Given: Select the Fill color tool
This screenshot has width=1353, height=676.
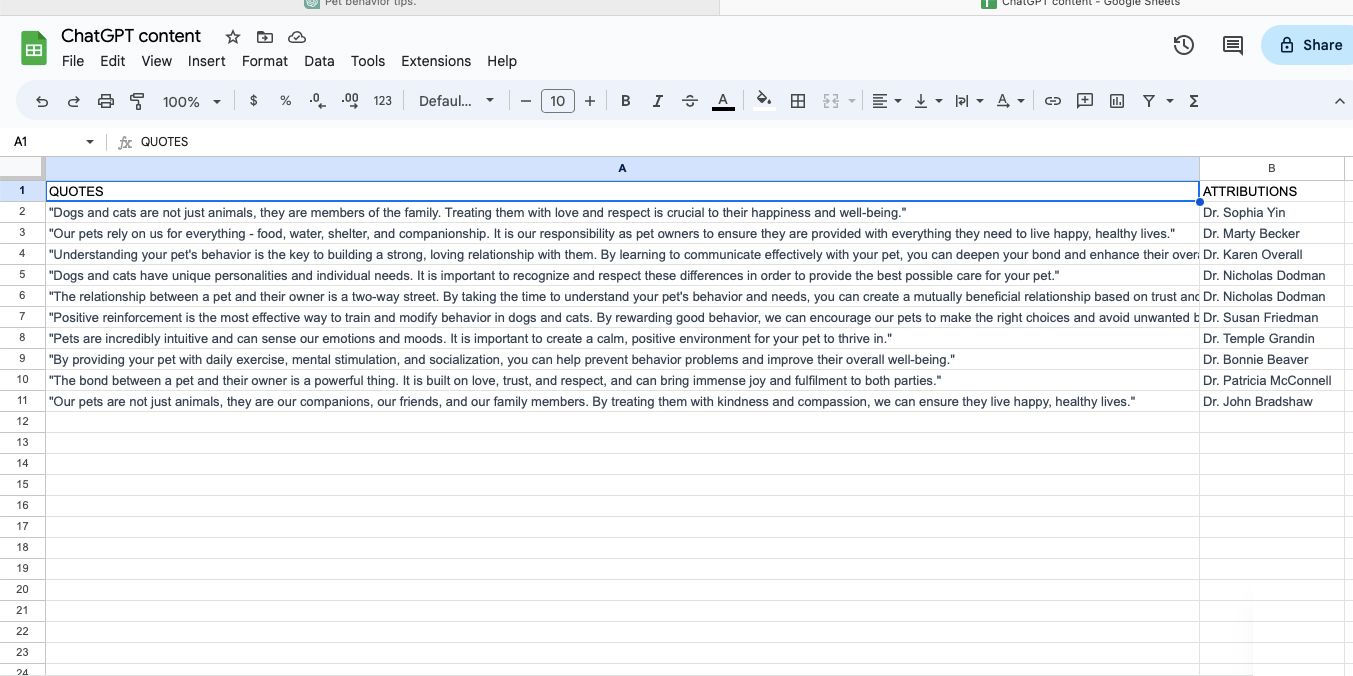Looking at the screenshot, I should (764, 100).
